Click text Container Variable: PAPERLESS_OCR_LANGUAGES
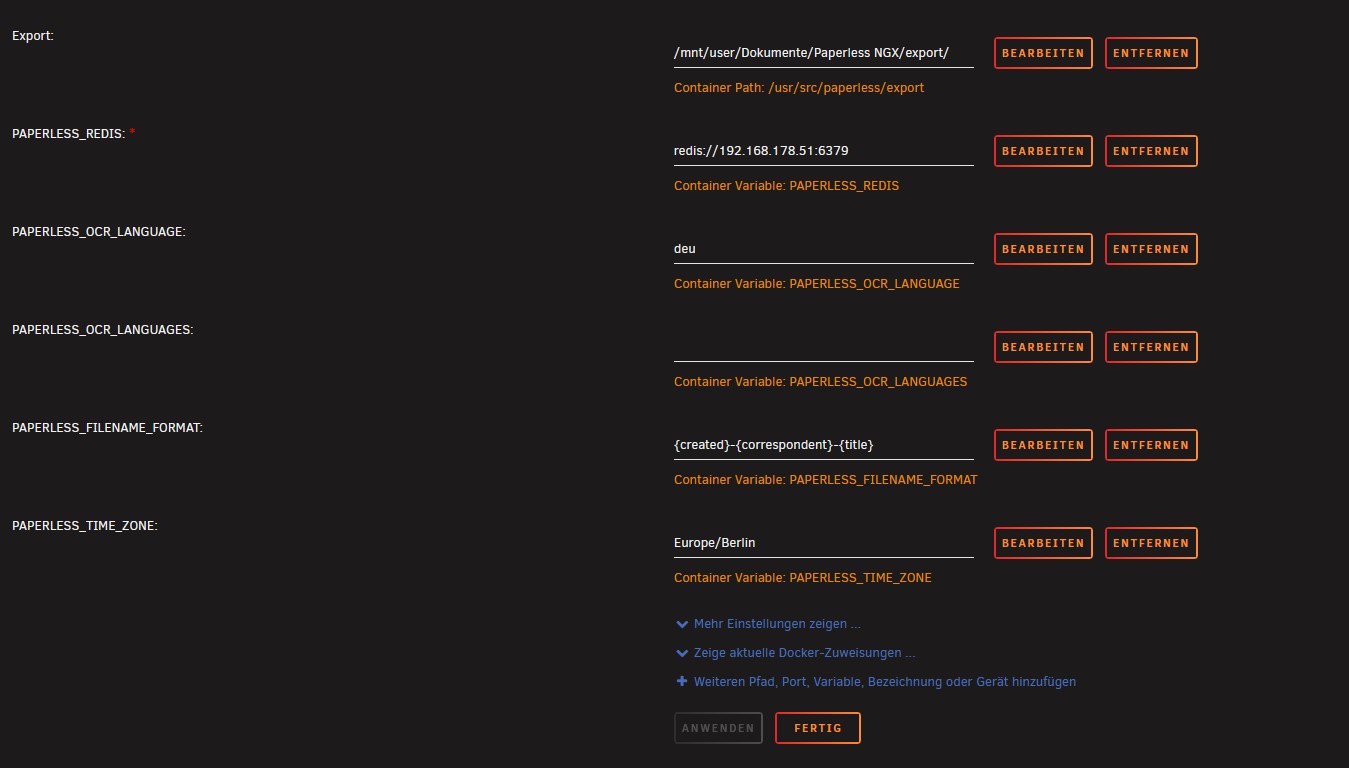The width and height of the screenshot is (1349, 768). 820,382
